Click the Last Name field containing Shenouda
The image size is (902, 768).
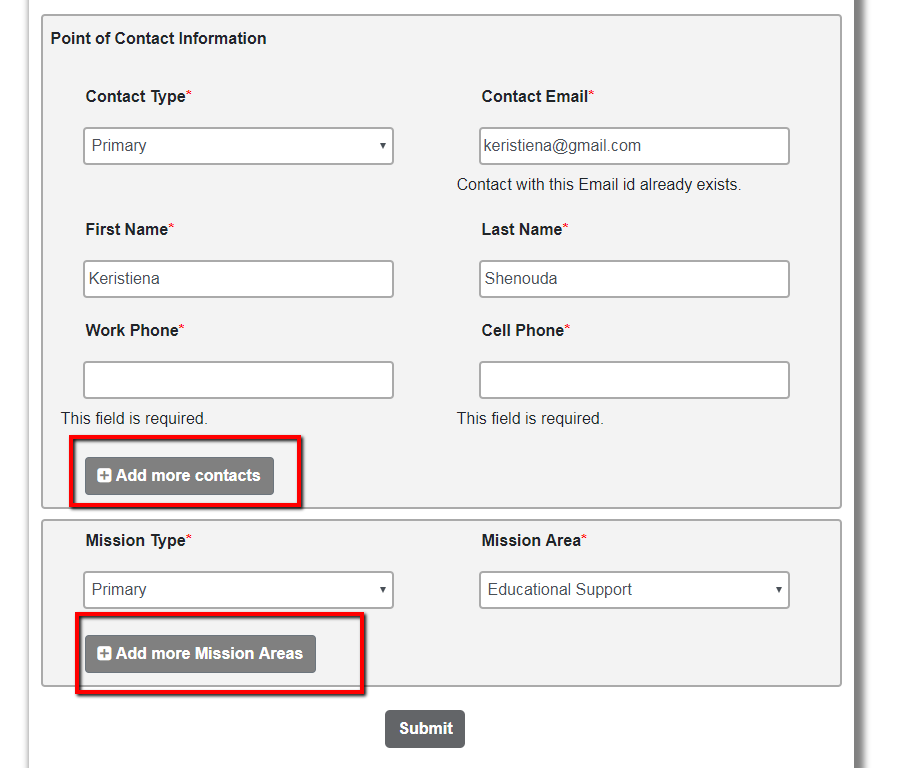(634, 279)
